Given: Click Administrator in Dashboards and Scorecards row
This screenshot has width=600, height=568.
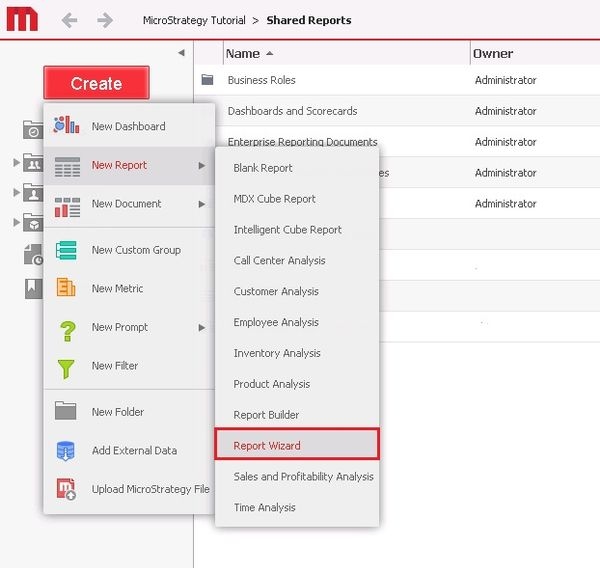Looking at the screenshot, I should [505, 111].
